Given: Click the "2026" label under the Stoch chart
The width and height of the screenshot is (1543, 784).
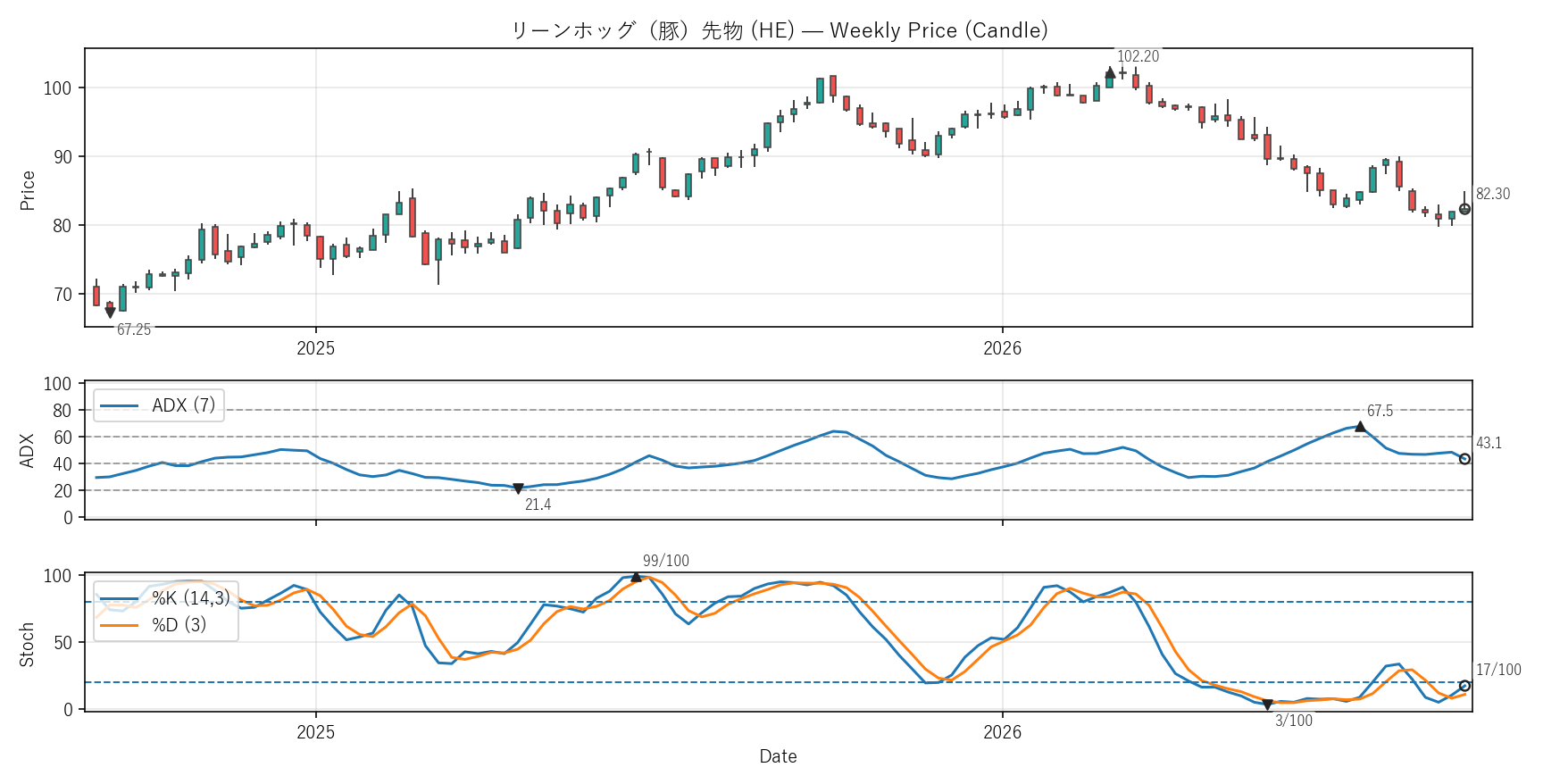Looking at the screenshot, I should [x=1002, y=732].
